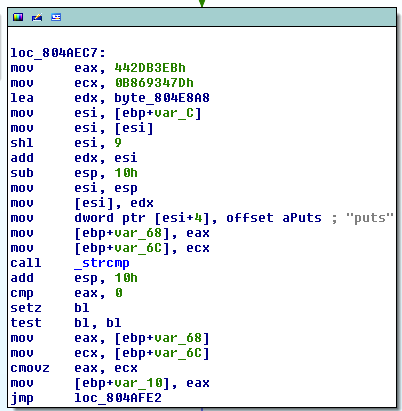Click the constant 442DB3EBh
Screen dimensions: 402x411
pyautogui.click(x=150, y=68)
